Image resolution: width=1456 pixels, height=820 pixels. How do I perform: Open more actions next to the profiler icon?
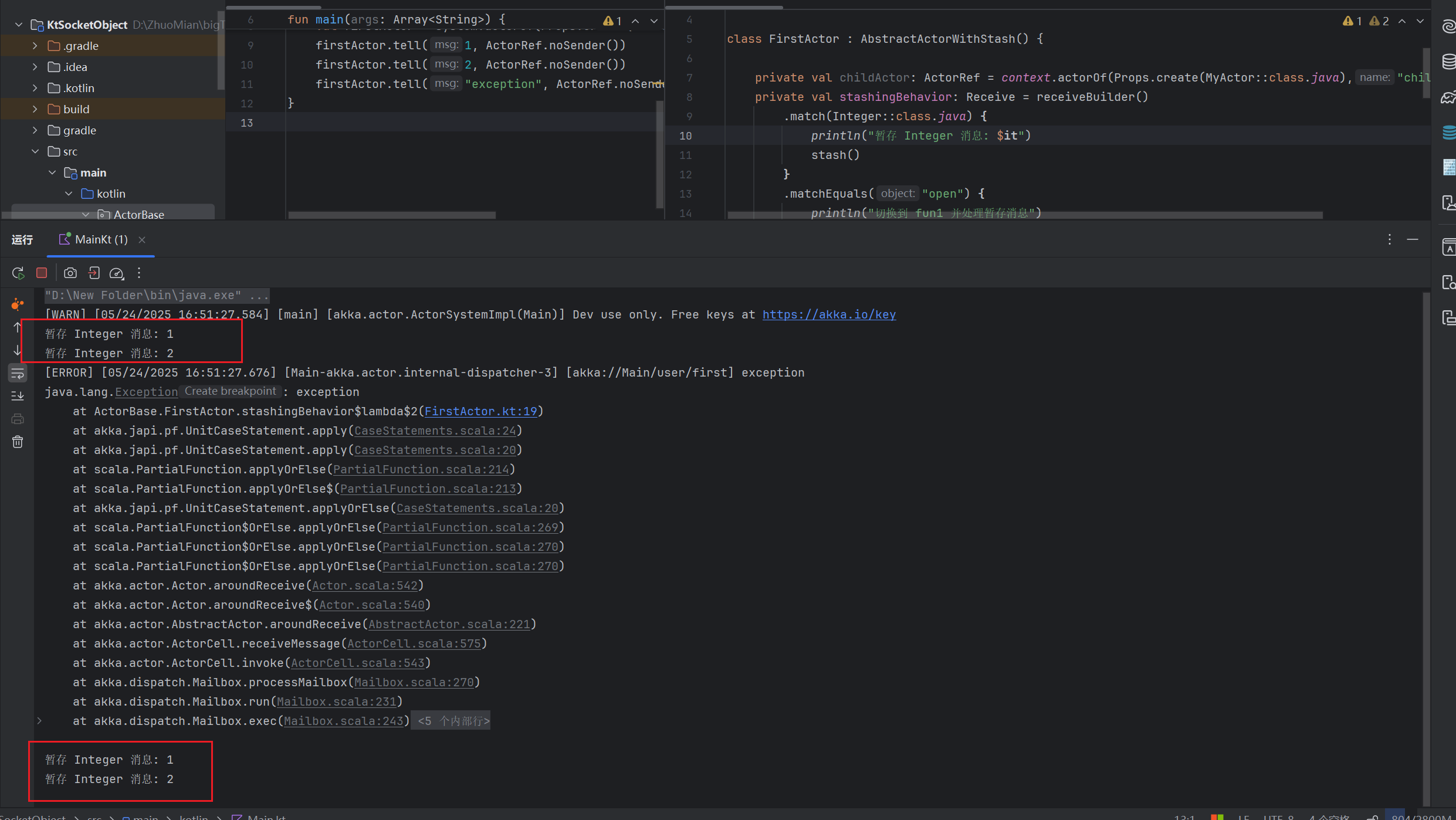(139, 273)
